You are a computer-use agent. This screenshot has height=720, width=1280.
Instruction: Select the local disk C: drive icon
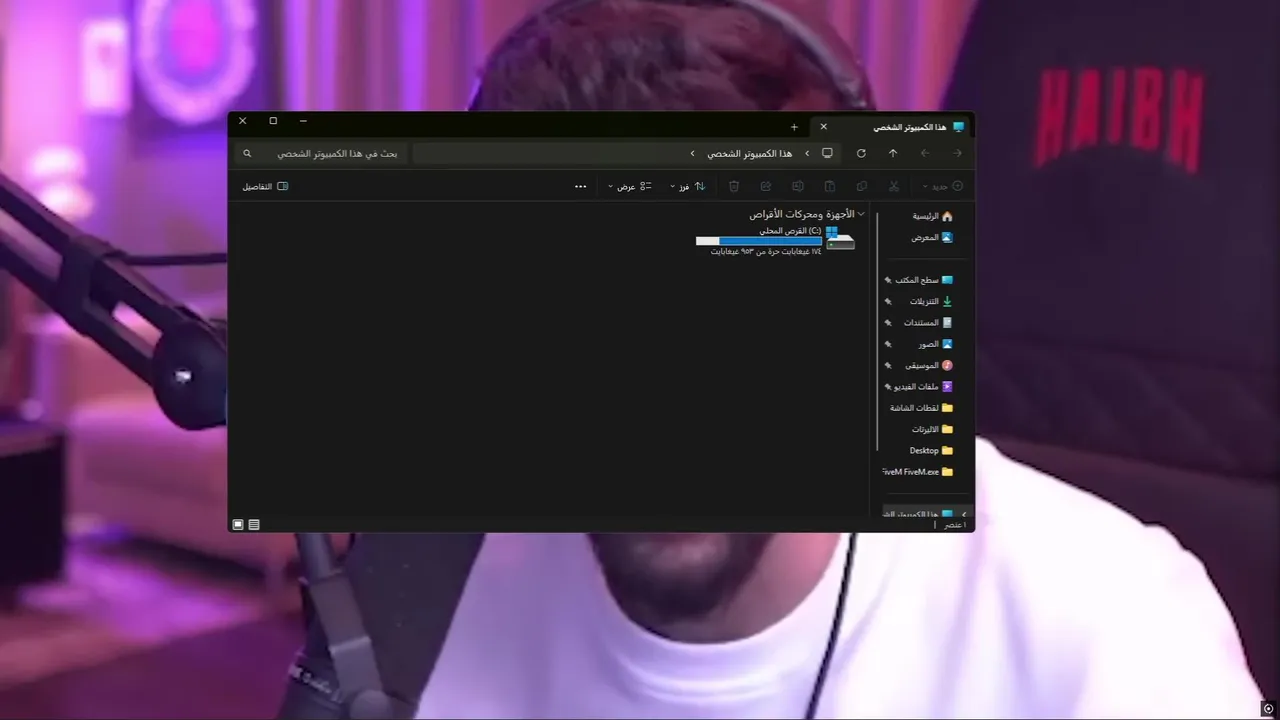[840, 240]
